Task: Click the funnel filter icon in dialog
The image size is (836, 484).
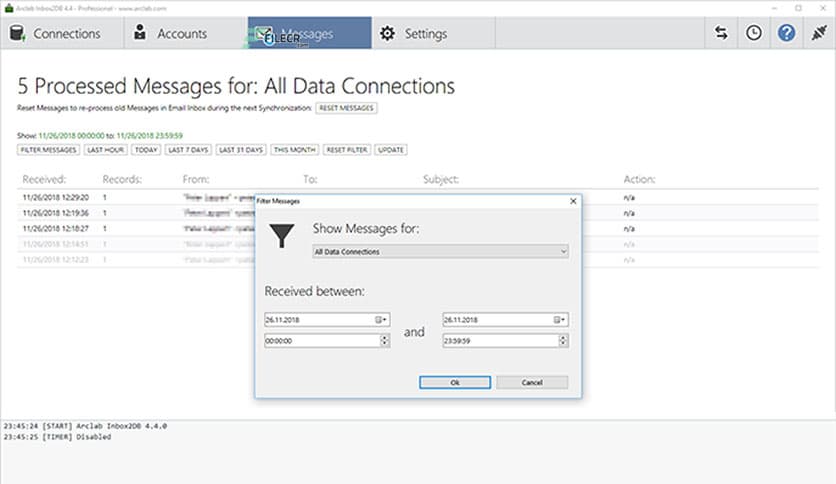Action: click(282, 236)
